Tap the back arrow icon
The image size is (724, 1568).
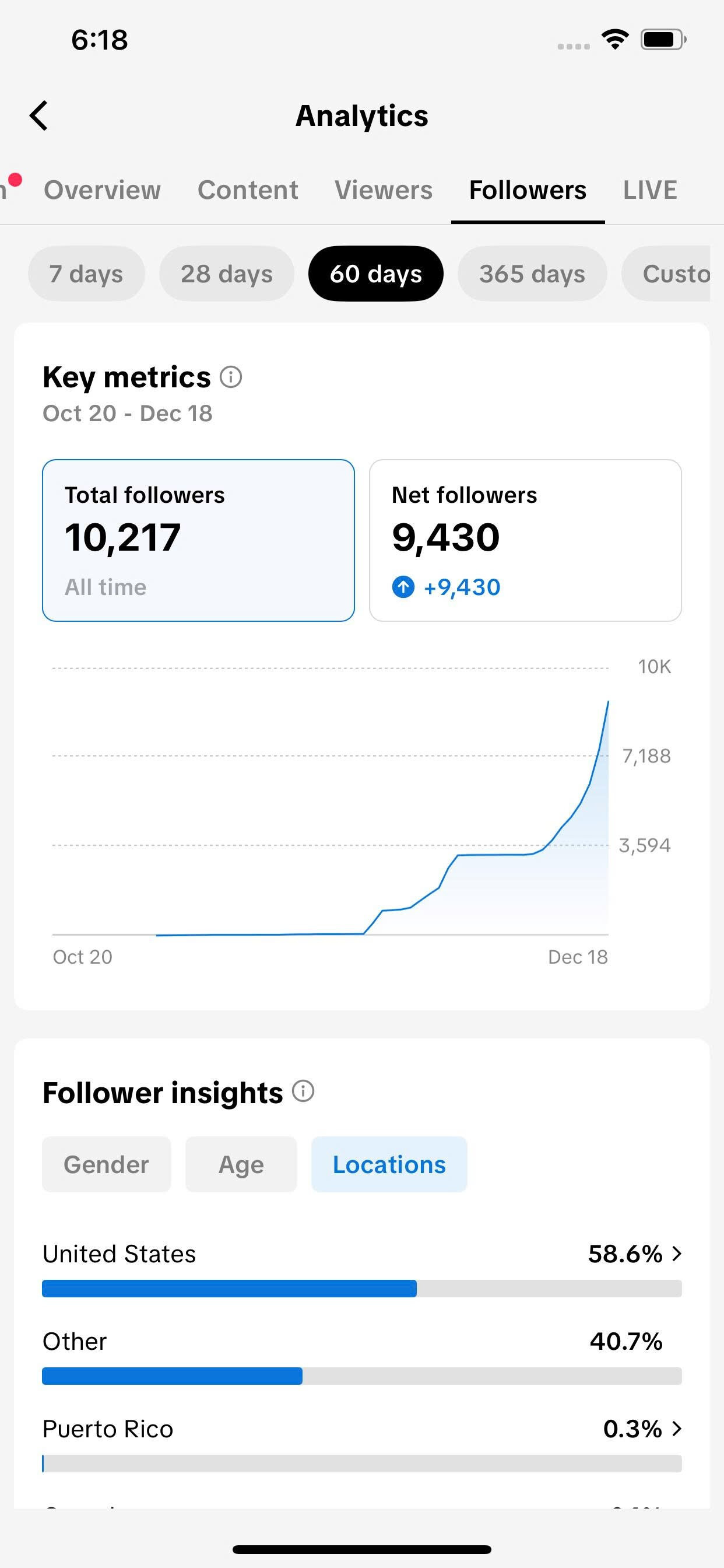point(38,116)
